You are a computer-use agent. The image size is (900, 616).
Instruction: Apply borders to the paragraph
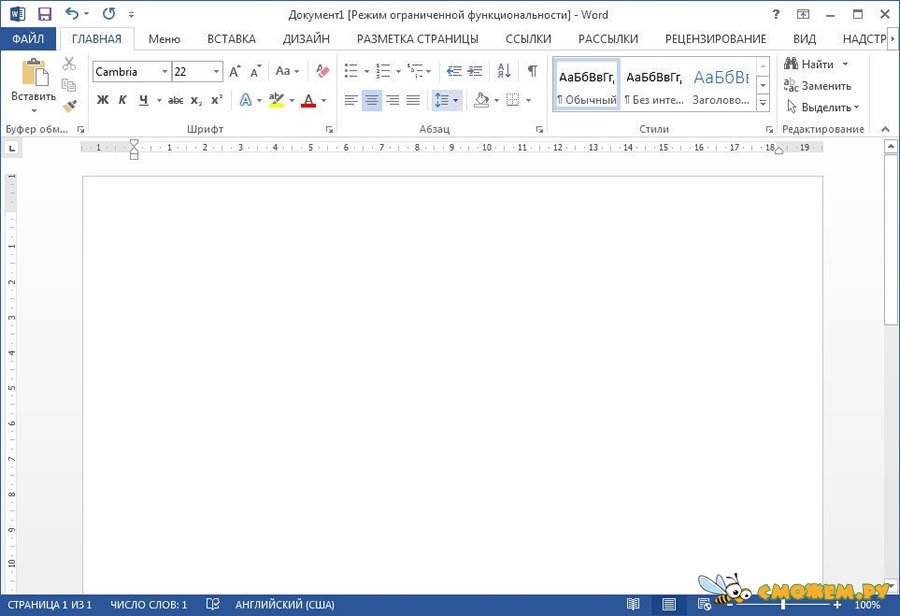click(x=513, y=100)
